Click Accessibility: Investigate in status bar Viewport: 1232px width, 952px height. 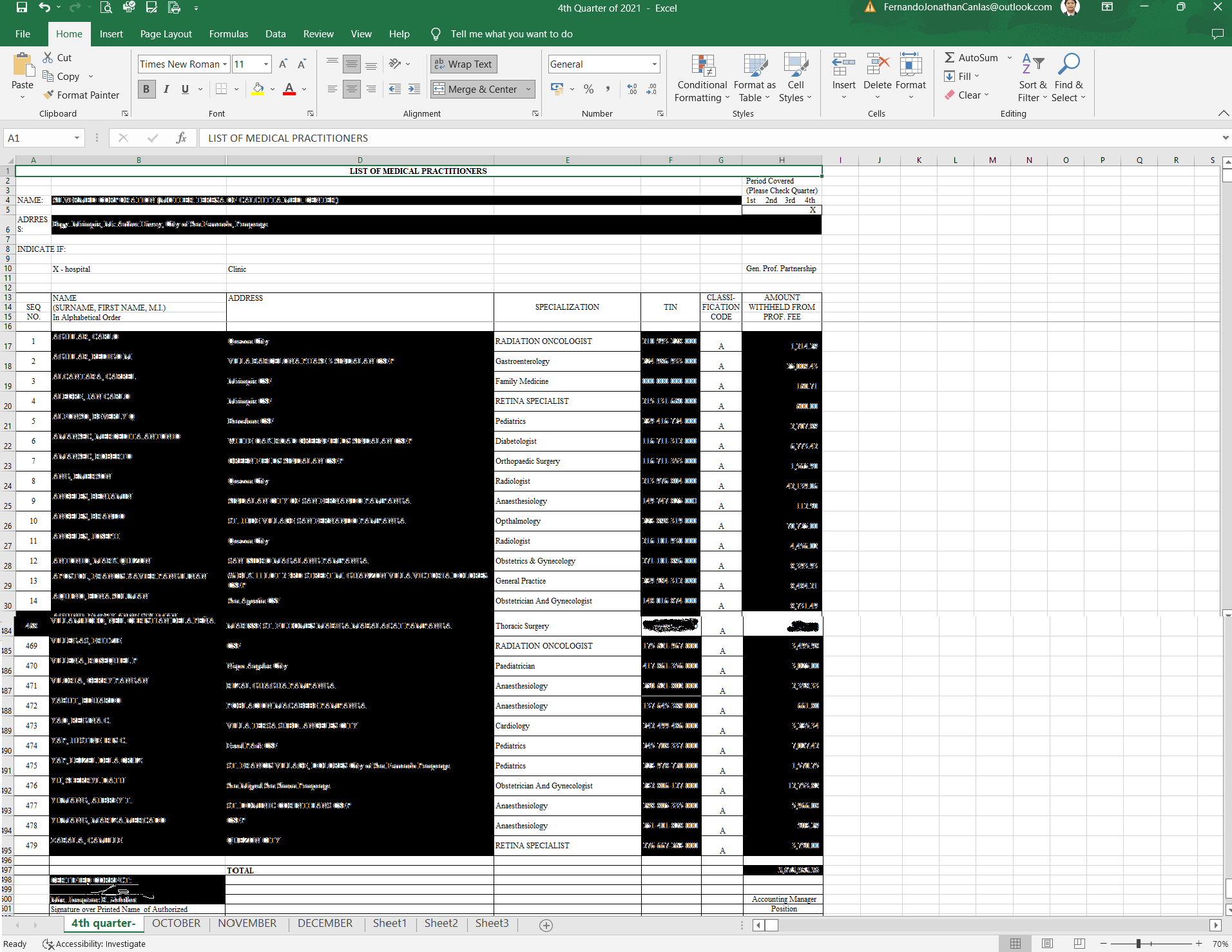[x=95, y=944]
